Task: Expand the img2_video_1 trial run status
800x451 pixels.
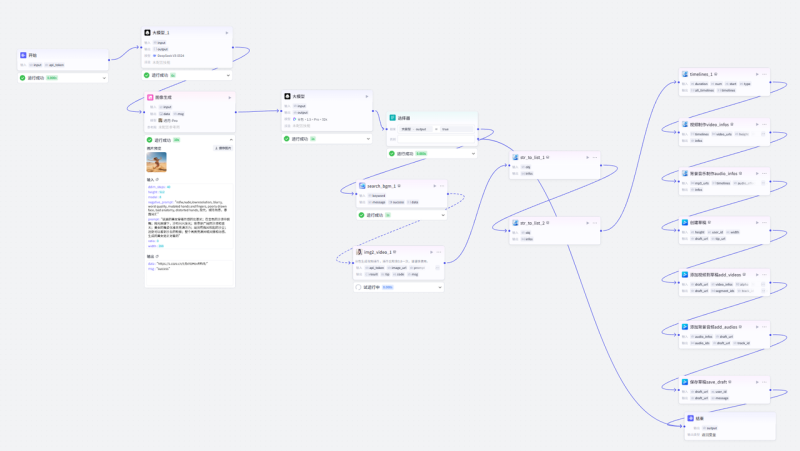Action: tap(438, 287)
